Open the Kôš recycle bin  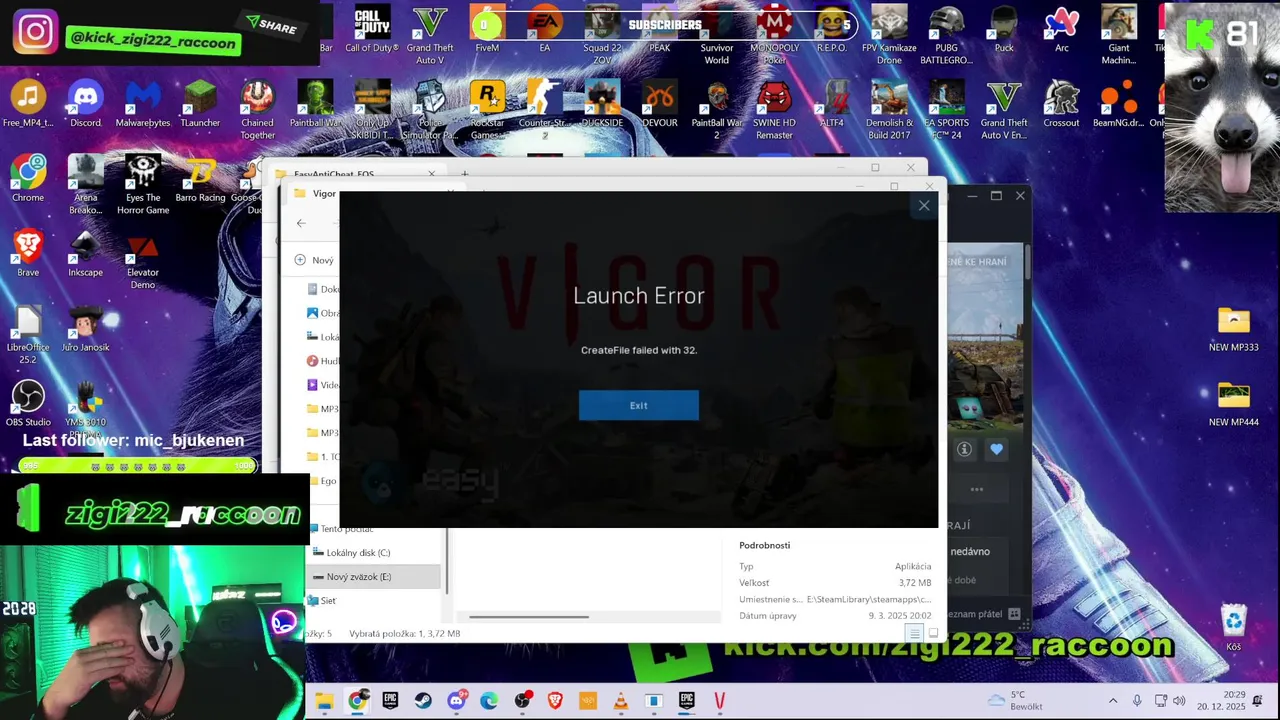pyautogui.click(x=1233, y=628)
